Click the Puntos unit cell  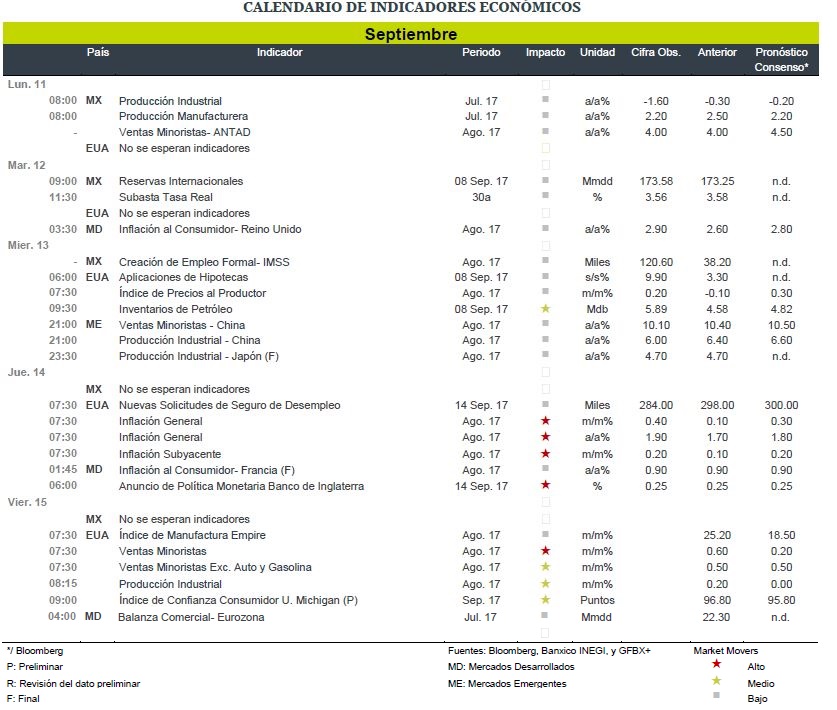point(597,601)
